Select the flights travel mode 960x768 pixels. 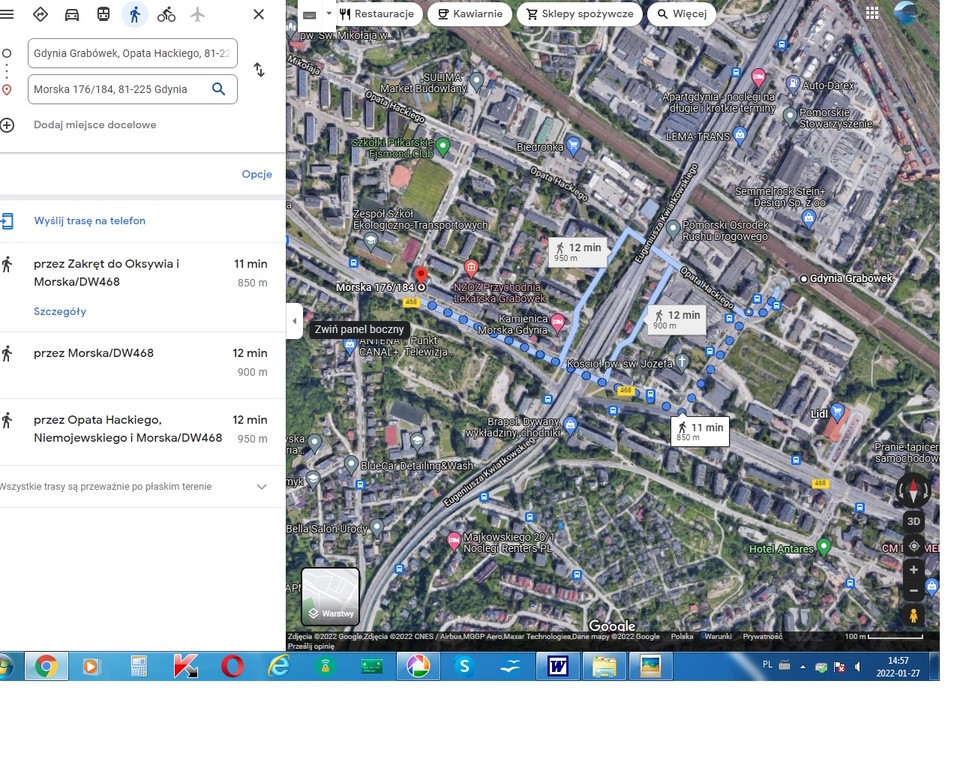(x=197, y=14)
